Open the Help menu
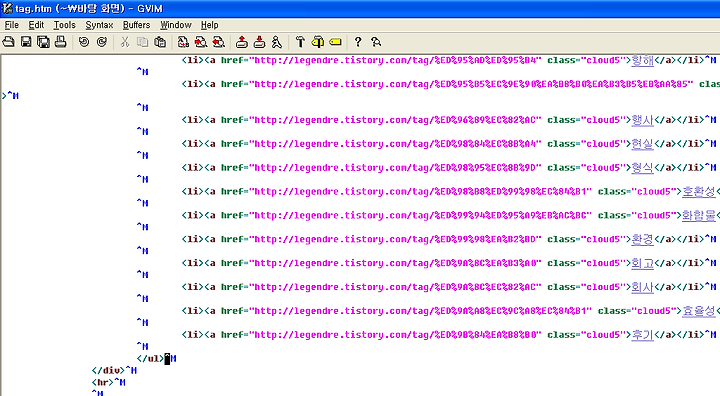720x396 pixels. [x=209, y=25]
